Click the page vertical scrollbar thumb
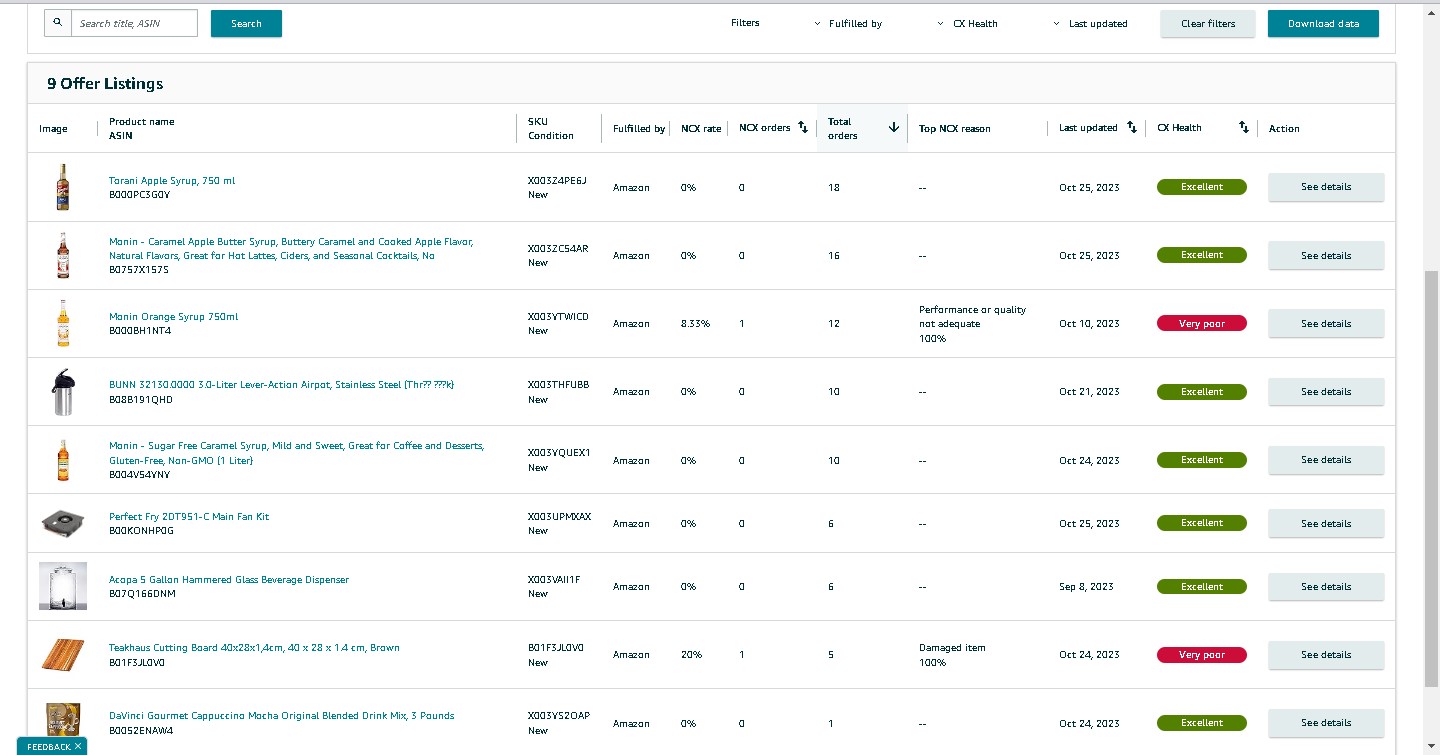 [1432, 478]
